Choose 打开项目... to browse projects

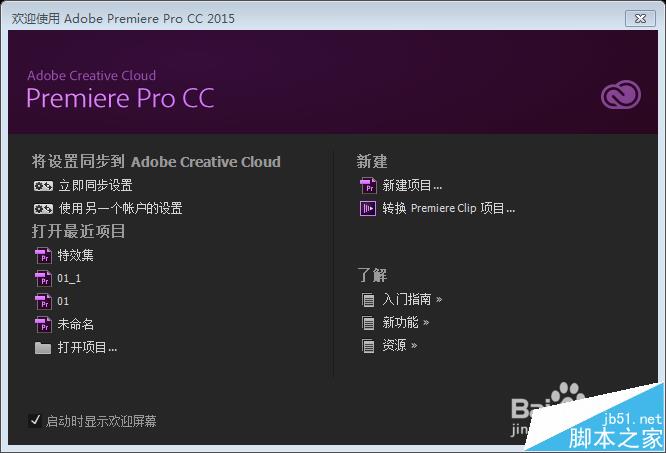[87, 348]
